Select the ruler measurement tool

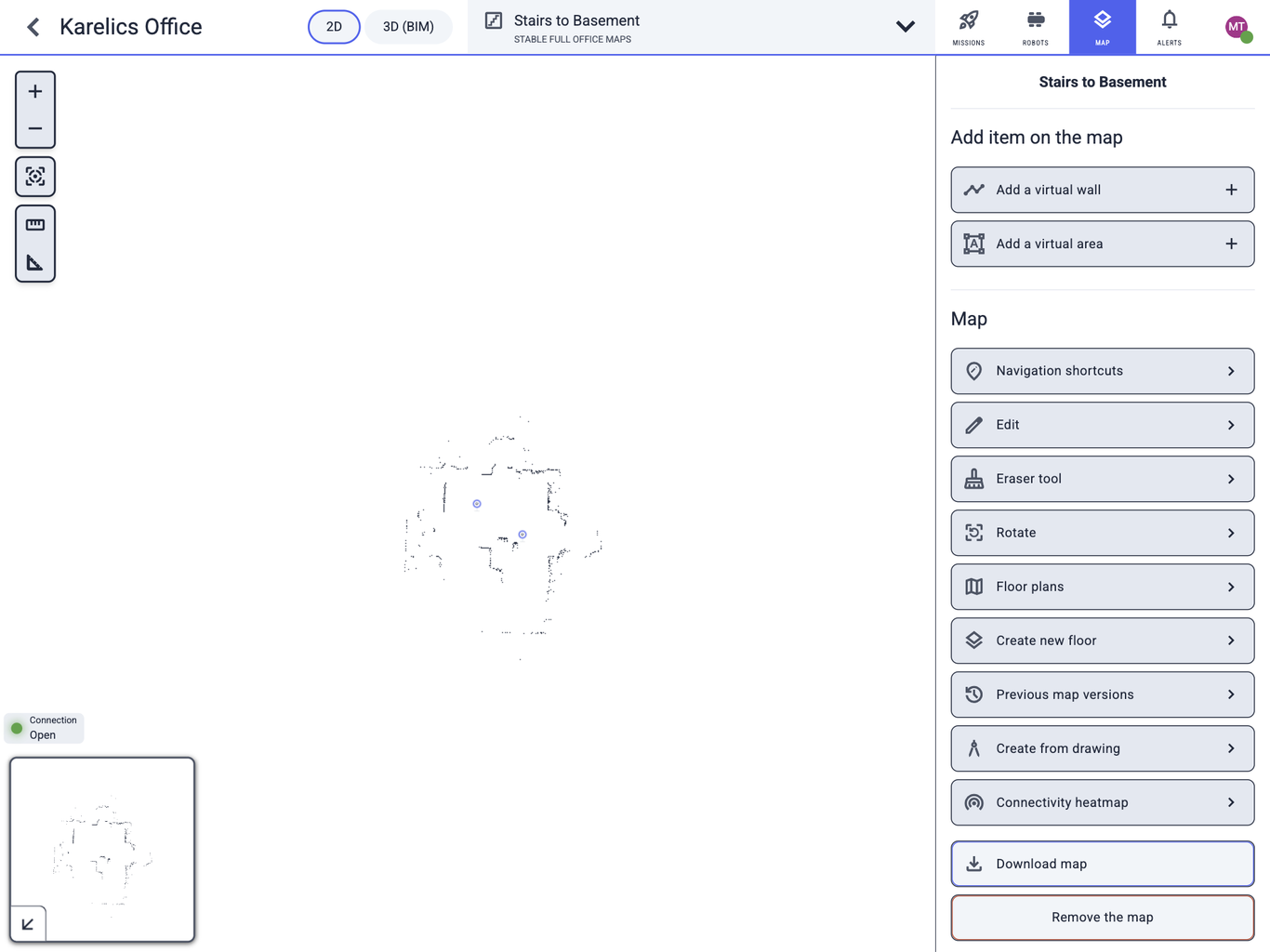(x=35, y=225)
